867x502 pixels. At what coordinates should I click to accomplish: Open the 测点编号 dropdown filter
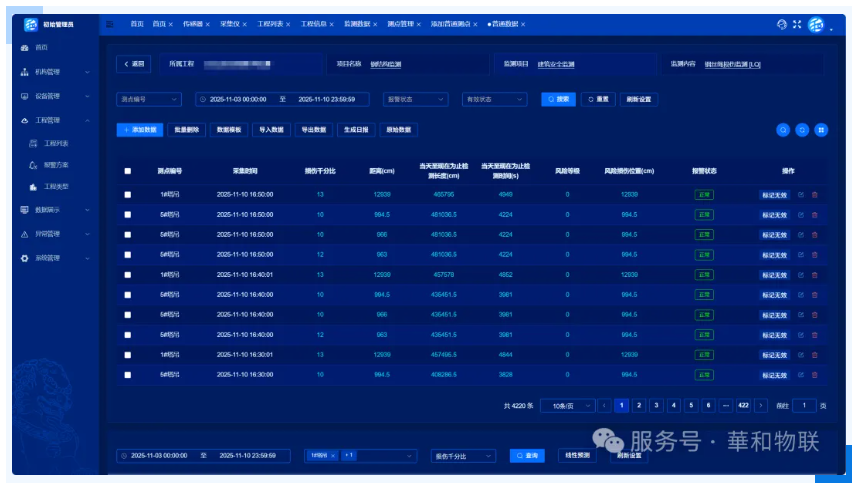(149, 100)
